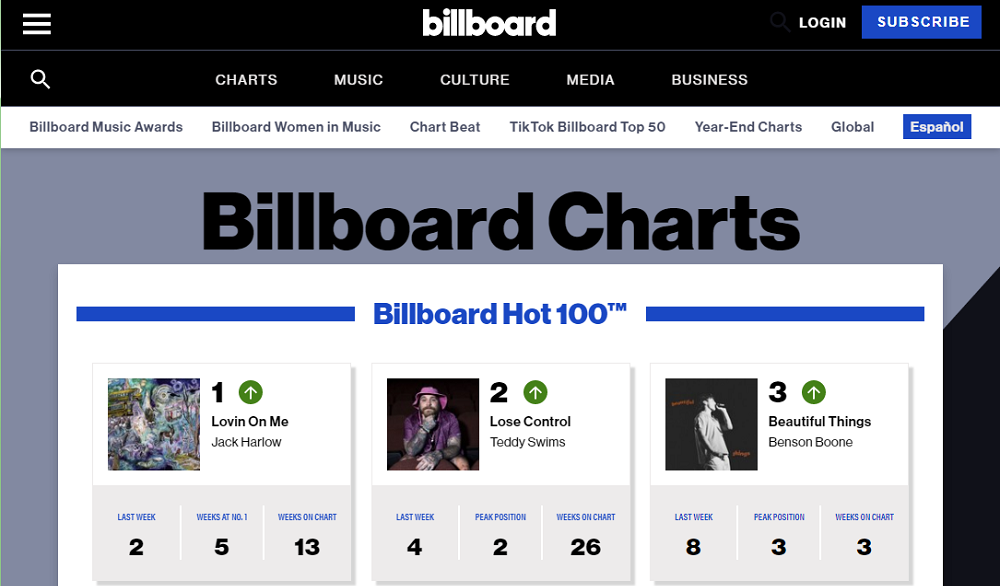The image size is (1000, 586).
Task: Click green up arrow on Beautiful Things
Action: tap(814, 392)
